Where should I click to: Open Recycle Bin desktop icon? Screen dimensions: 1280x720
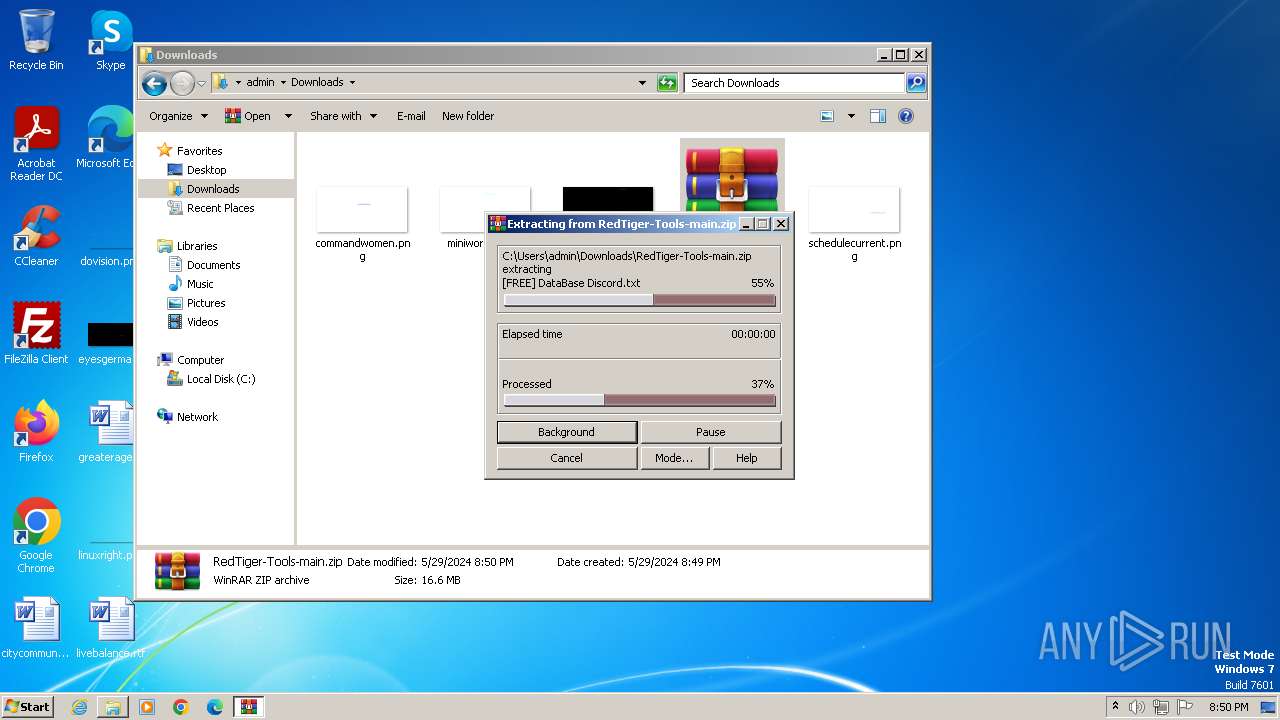[36, 40]
